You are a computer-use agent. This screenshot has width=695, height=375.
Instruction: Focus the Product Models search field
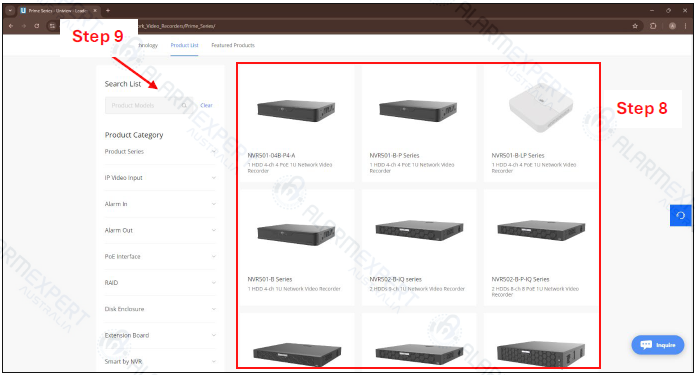[145, 105]
